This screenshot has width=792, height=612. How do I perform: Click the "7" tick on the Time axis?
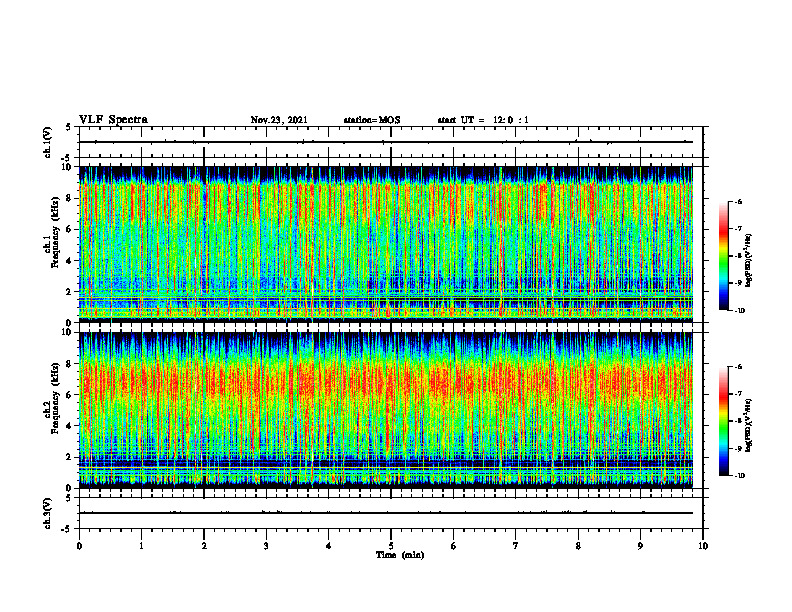(x=516, y=546)
